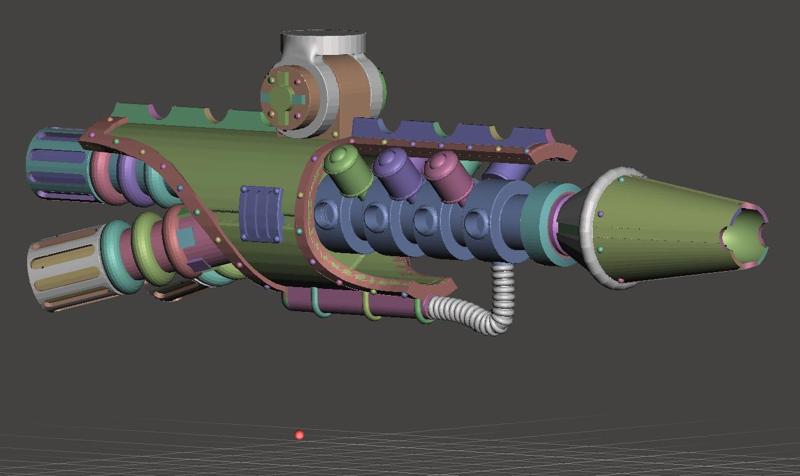Select the round scope mounted on top

point(322,84)
